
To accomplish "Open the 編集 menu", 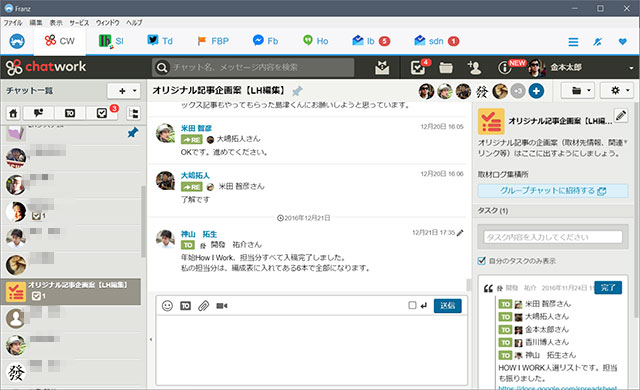I will (36, 22).
